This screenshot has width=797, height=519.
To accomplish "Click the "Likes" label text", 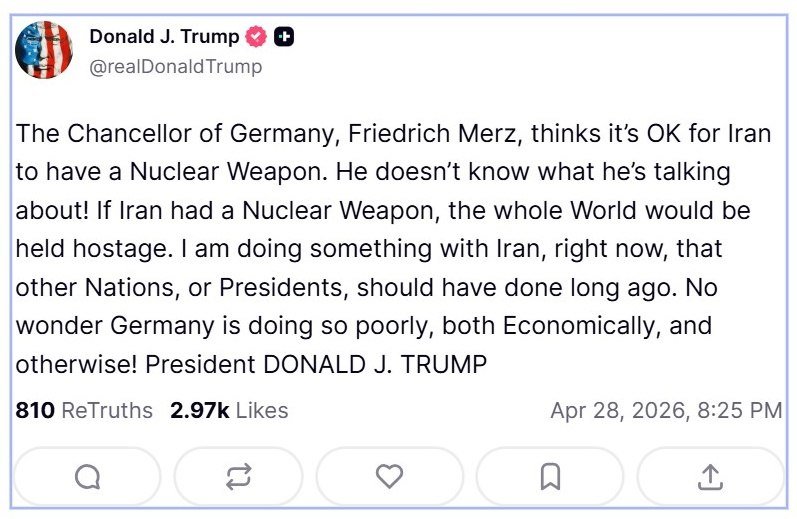I will coord(262,411).
